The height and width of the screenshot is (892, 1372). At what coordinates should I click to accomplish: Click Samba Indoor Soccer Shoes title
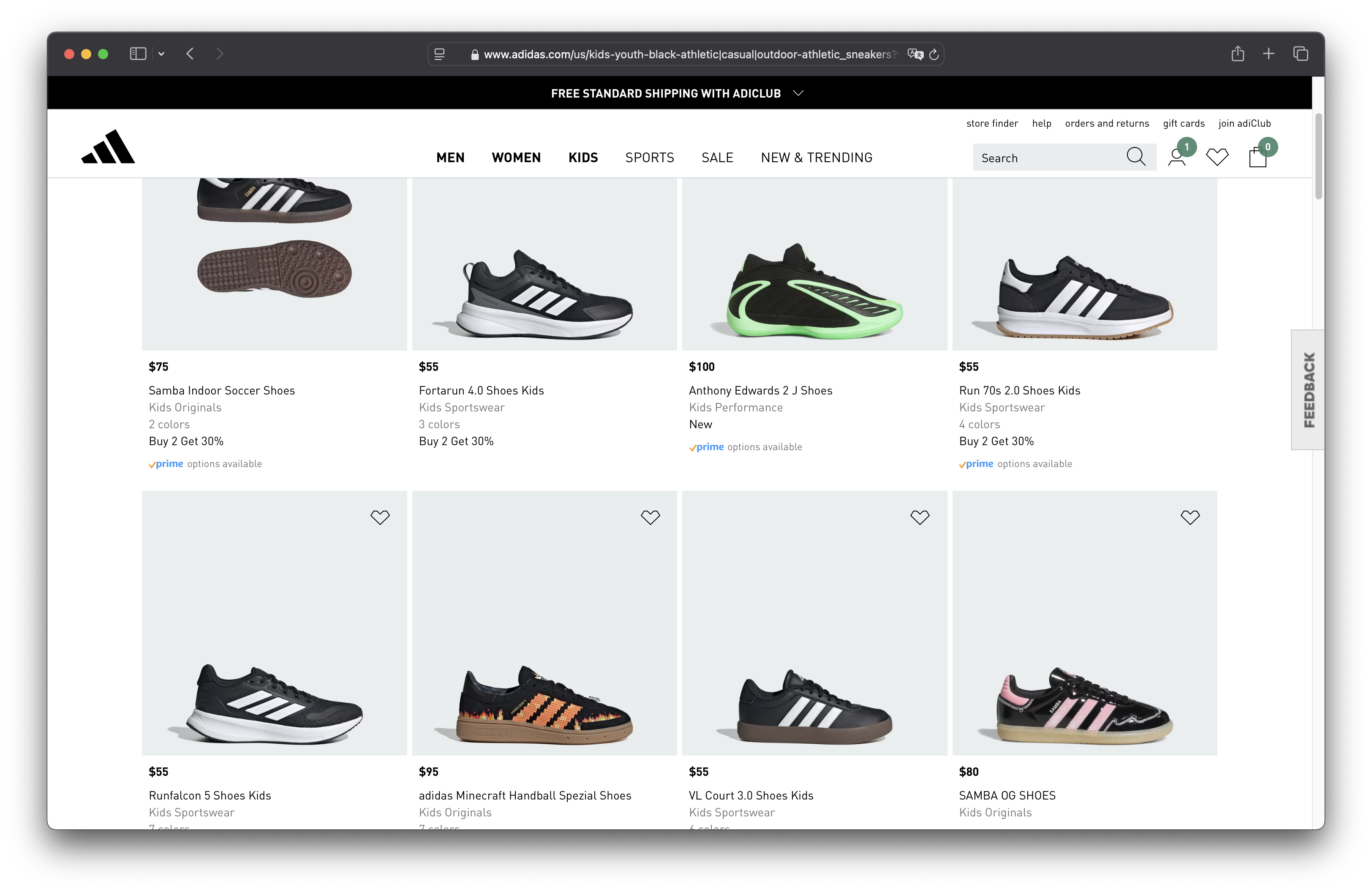(x=221, y=390)
